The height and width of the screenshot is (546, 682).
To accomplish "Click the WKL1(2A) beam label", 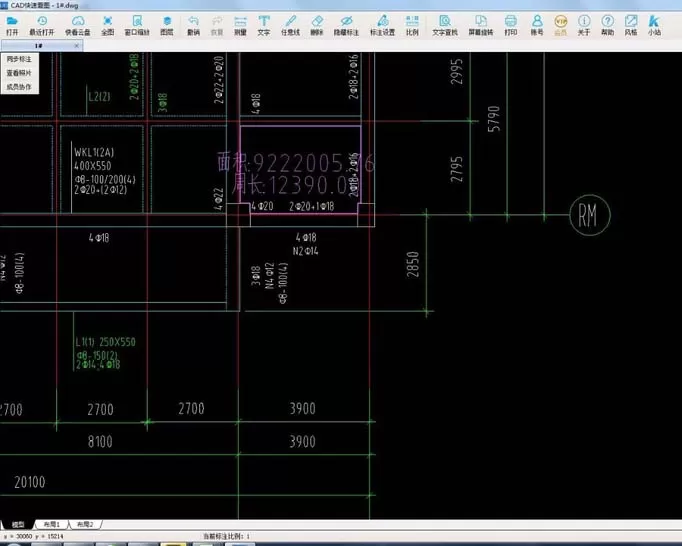I will (x=94, y=152).
